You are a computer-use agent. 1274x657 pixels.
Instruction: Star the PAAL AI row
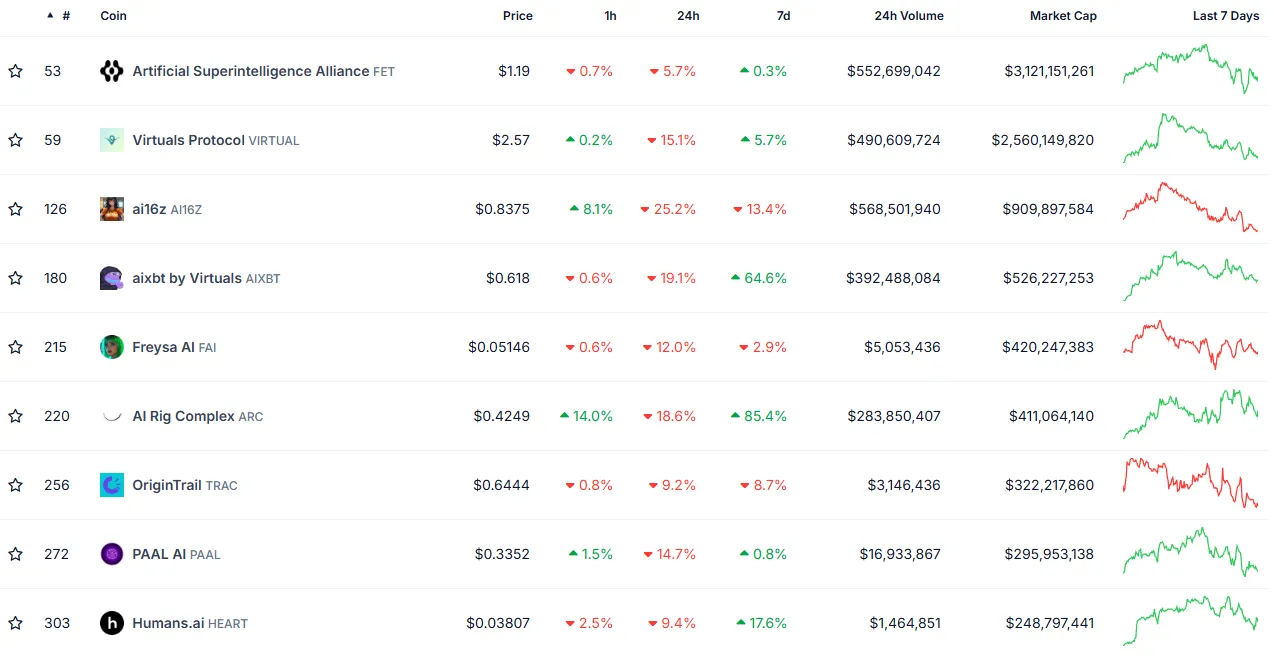tap(15, 554)
